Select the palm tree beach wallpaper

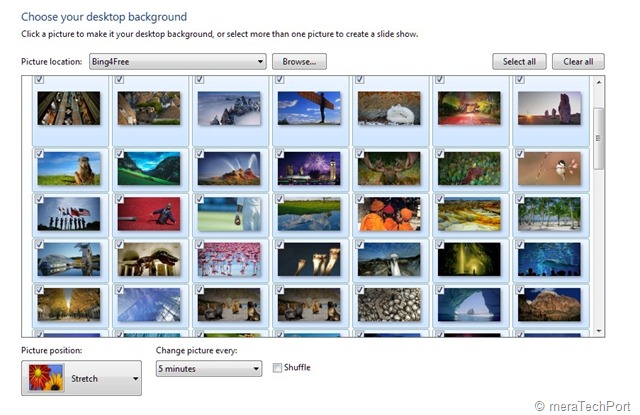(549, 214)
